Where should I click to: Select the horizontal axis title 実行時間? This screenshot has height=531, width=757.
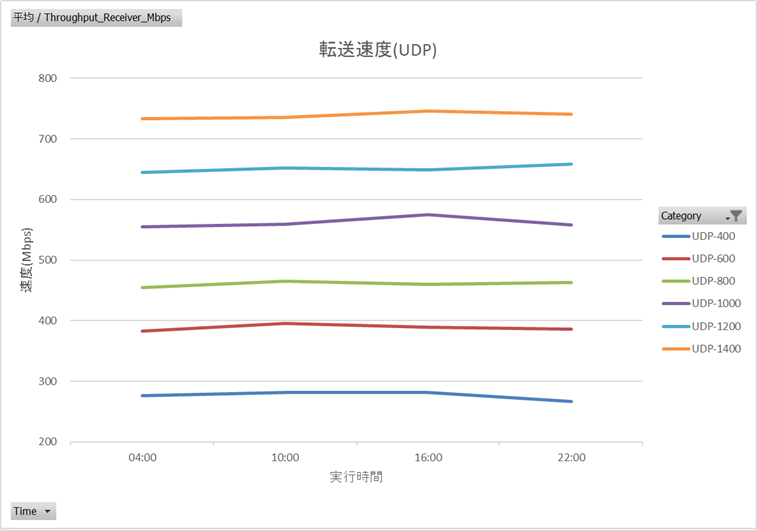[x=356, y=477]
